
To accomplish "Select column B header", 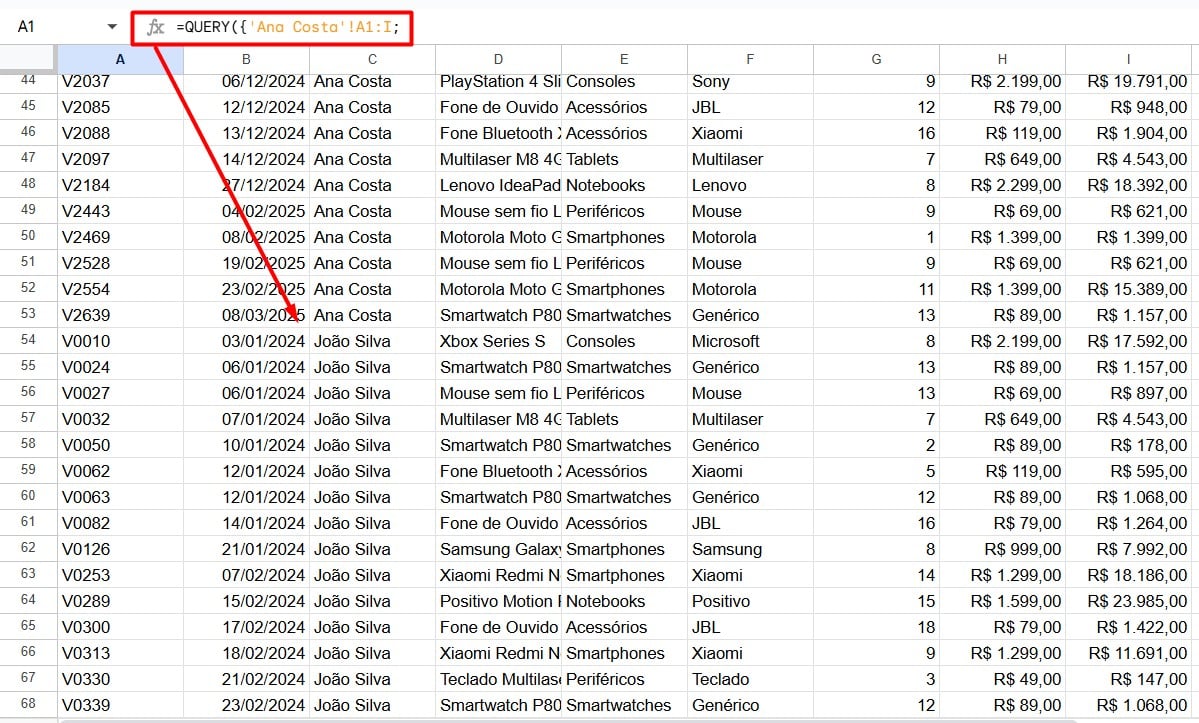I will (246, 59).
